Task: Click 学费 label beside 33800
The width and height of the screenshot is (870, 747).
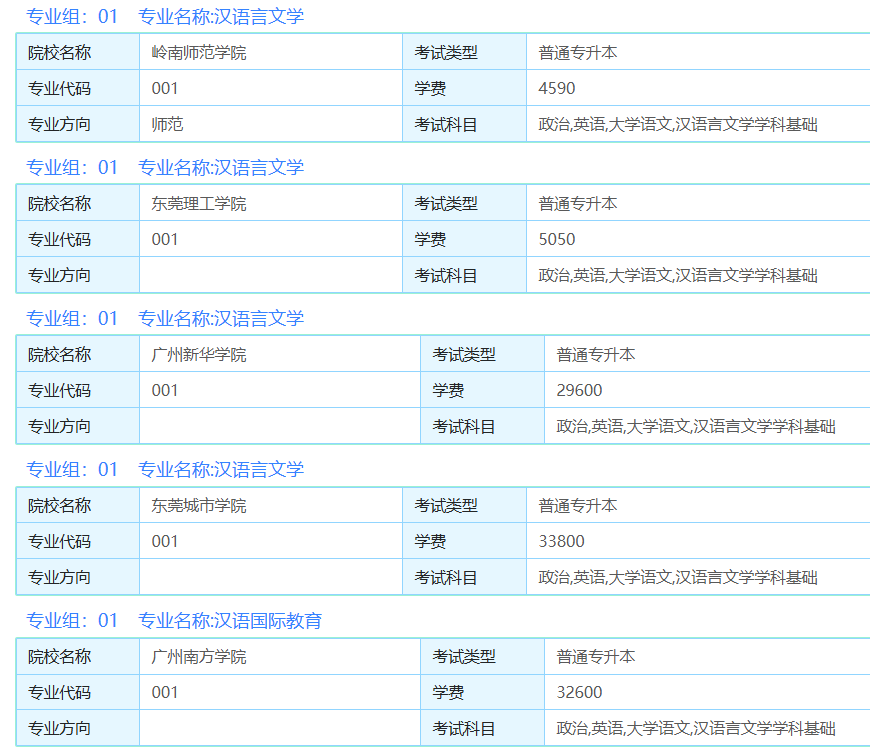Action: coord(430,541)
